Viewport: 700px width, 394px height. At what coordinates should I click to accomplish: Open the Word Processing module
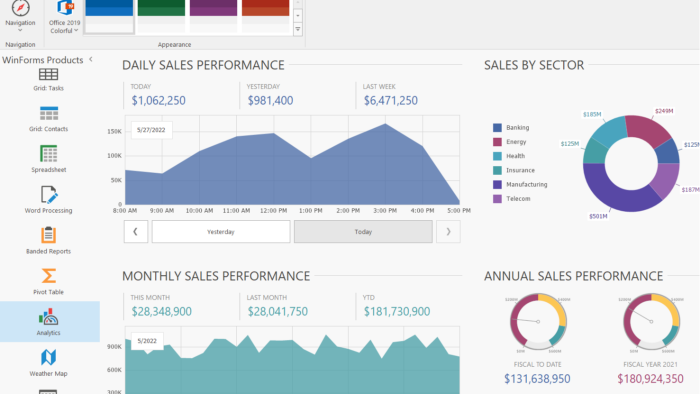coord(48,200)
